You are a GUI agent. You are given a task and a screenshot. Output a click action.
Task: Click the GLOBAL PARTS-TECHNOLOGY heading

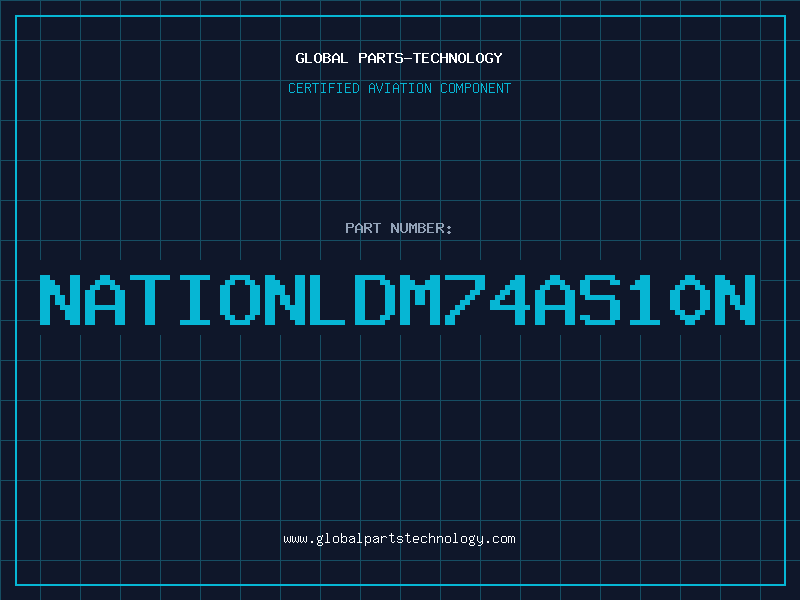399,58
